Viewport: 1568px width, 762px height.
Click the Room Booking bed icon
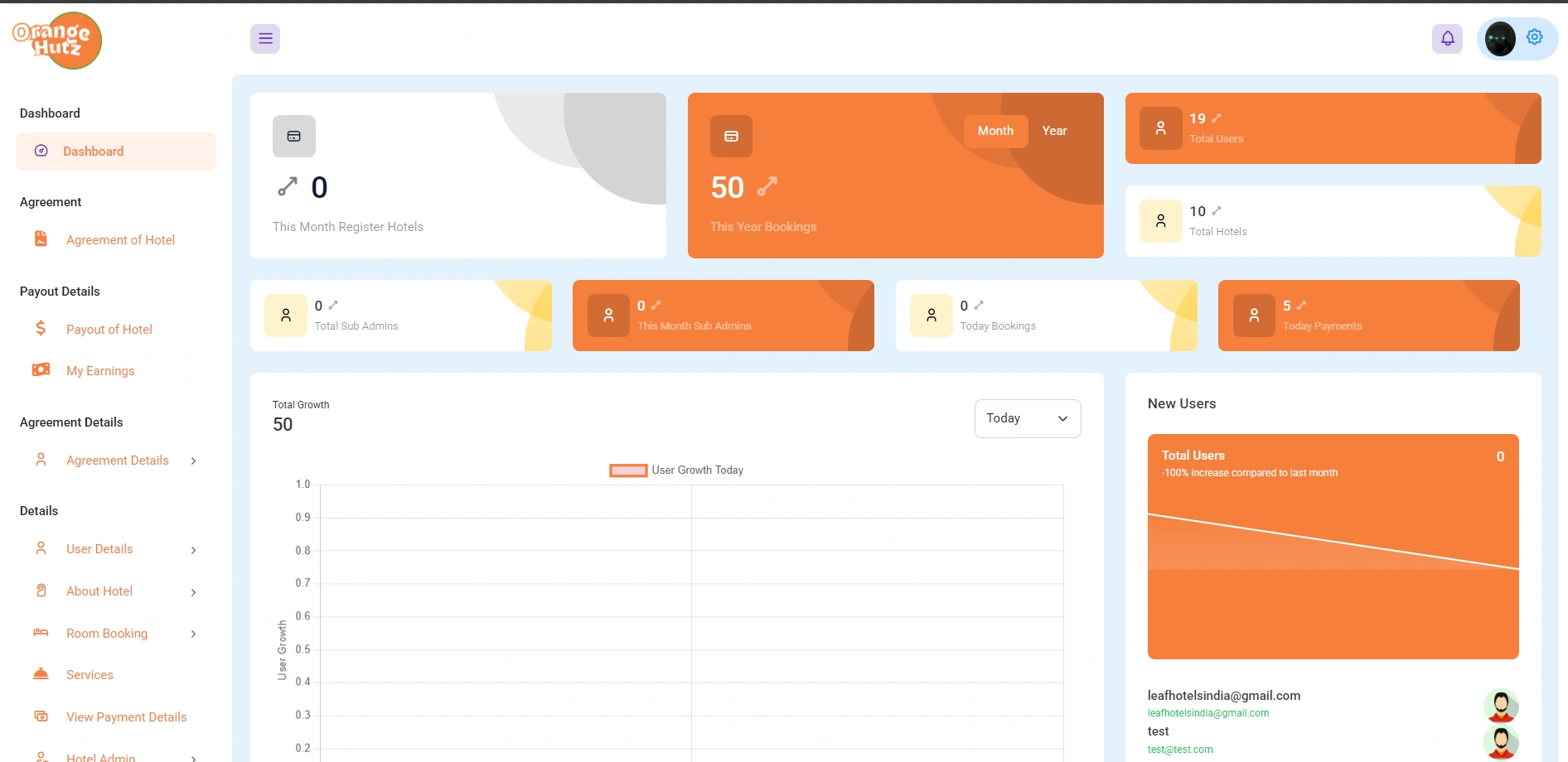tap(41, 633)
